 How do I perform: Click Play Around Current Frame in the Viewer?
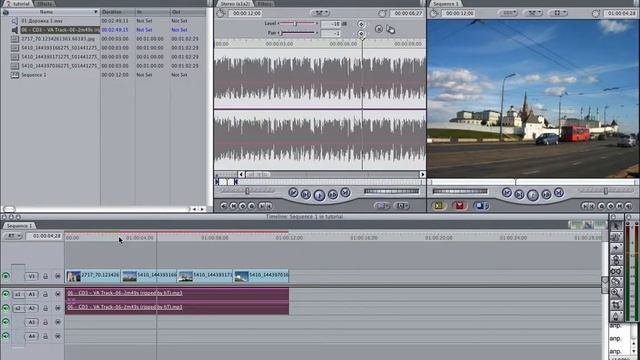pyautogui.click(x=333, y=195)
